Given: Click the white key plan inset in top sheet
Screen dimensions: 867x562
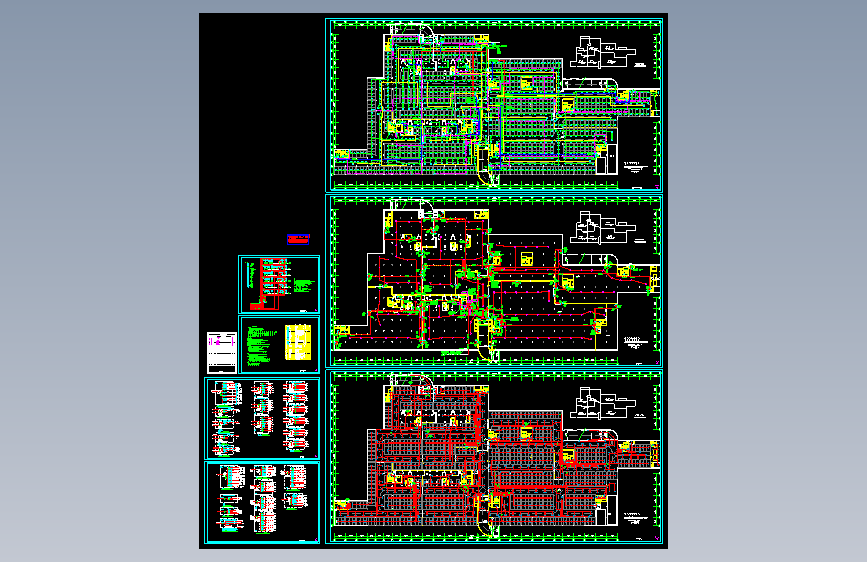Looking at the screenshot, I should pyautogui.click(x=603, y=53).
